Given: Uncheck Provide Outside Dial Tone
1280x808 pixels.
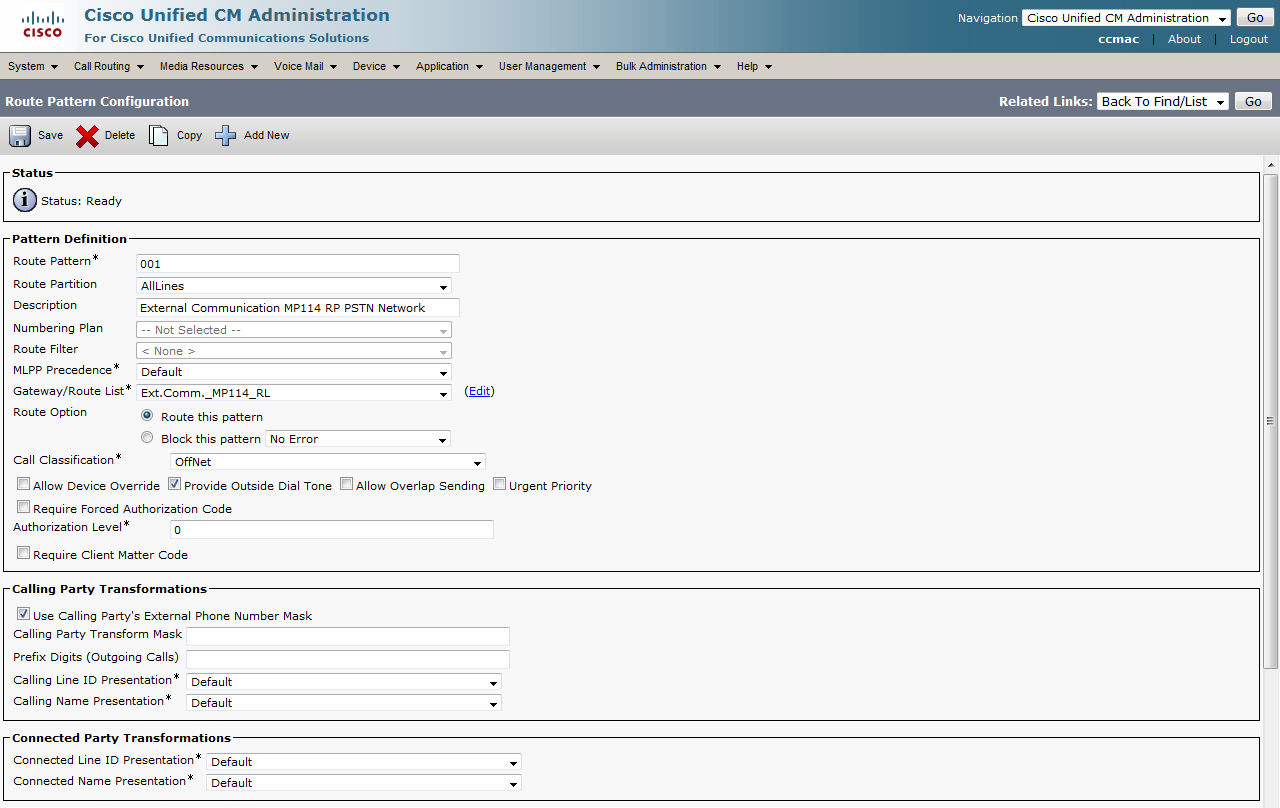Looking at the screenshot, I should [x=174, y=485].
